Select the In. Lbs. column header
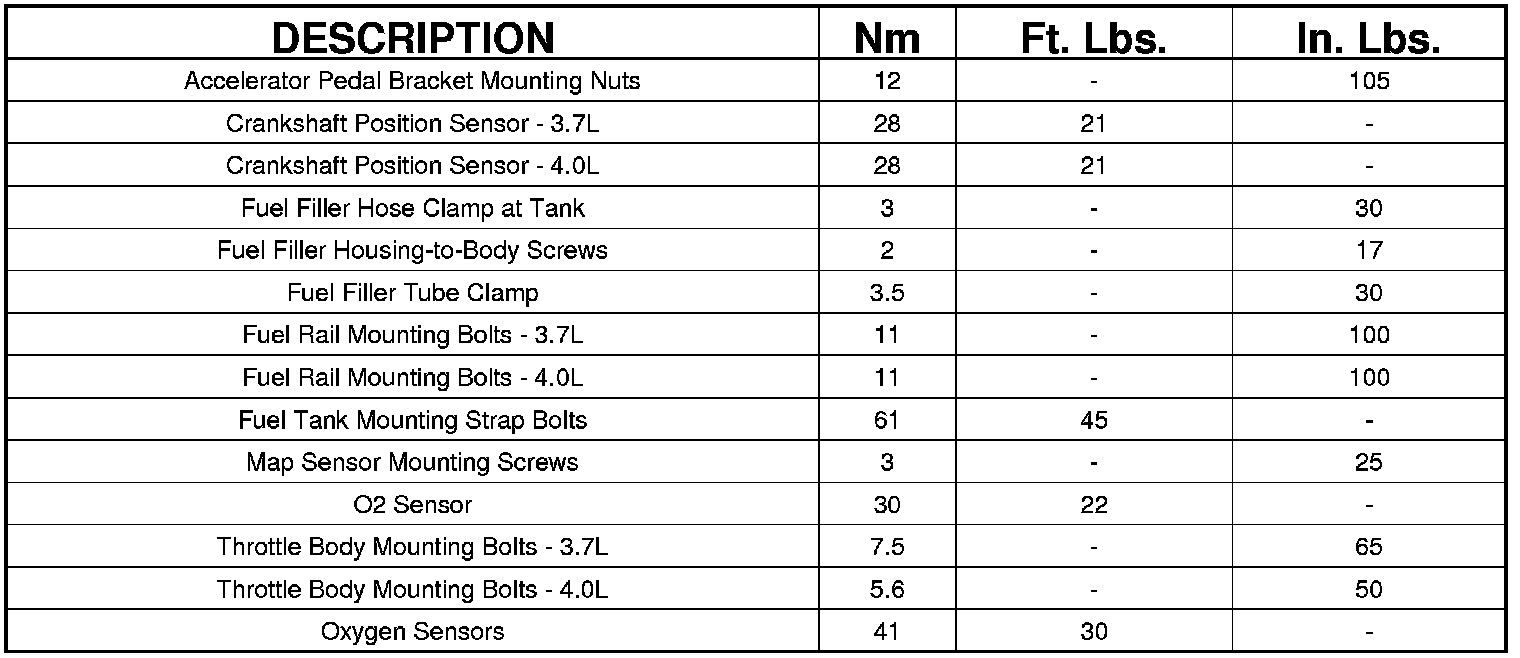Image resolution: width=1520 pixels, height=658 pixels. (x=1368, y=38)
